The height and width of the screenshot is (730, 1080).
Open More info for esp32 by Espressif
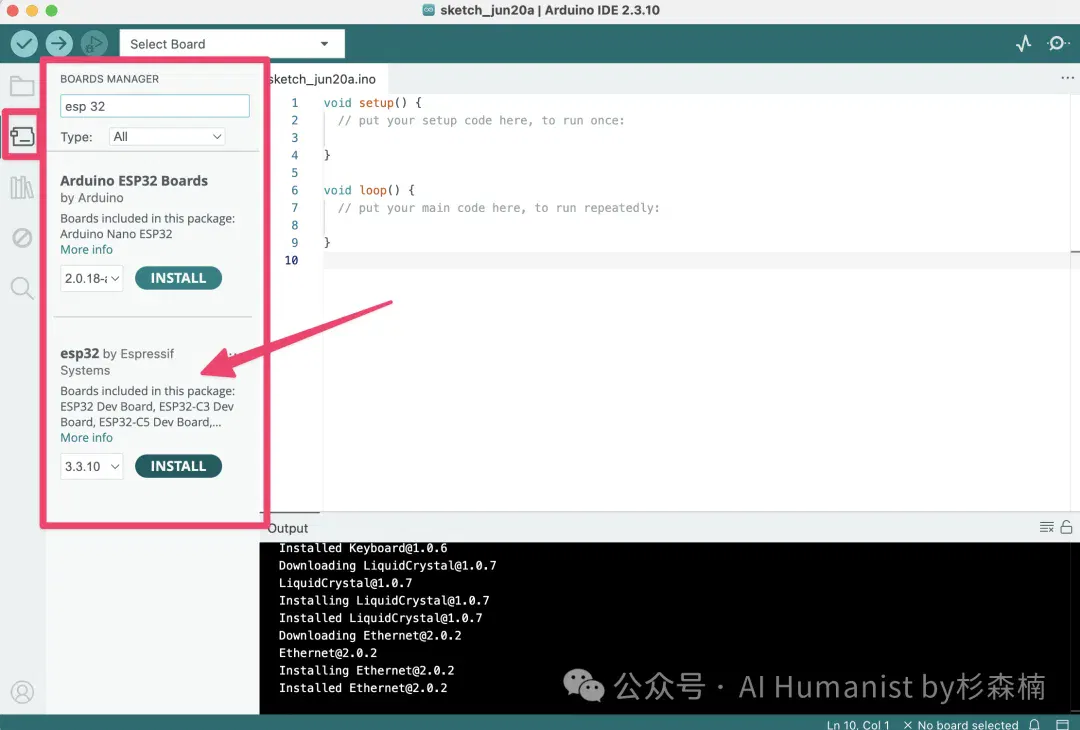[x=86, y=437]
